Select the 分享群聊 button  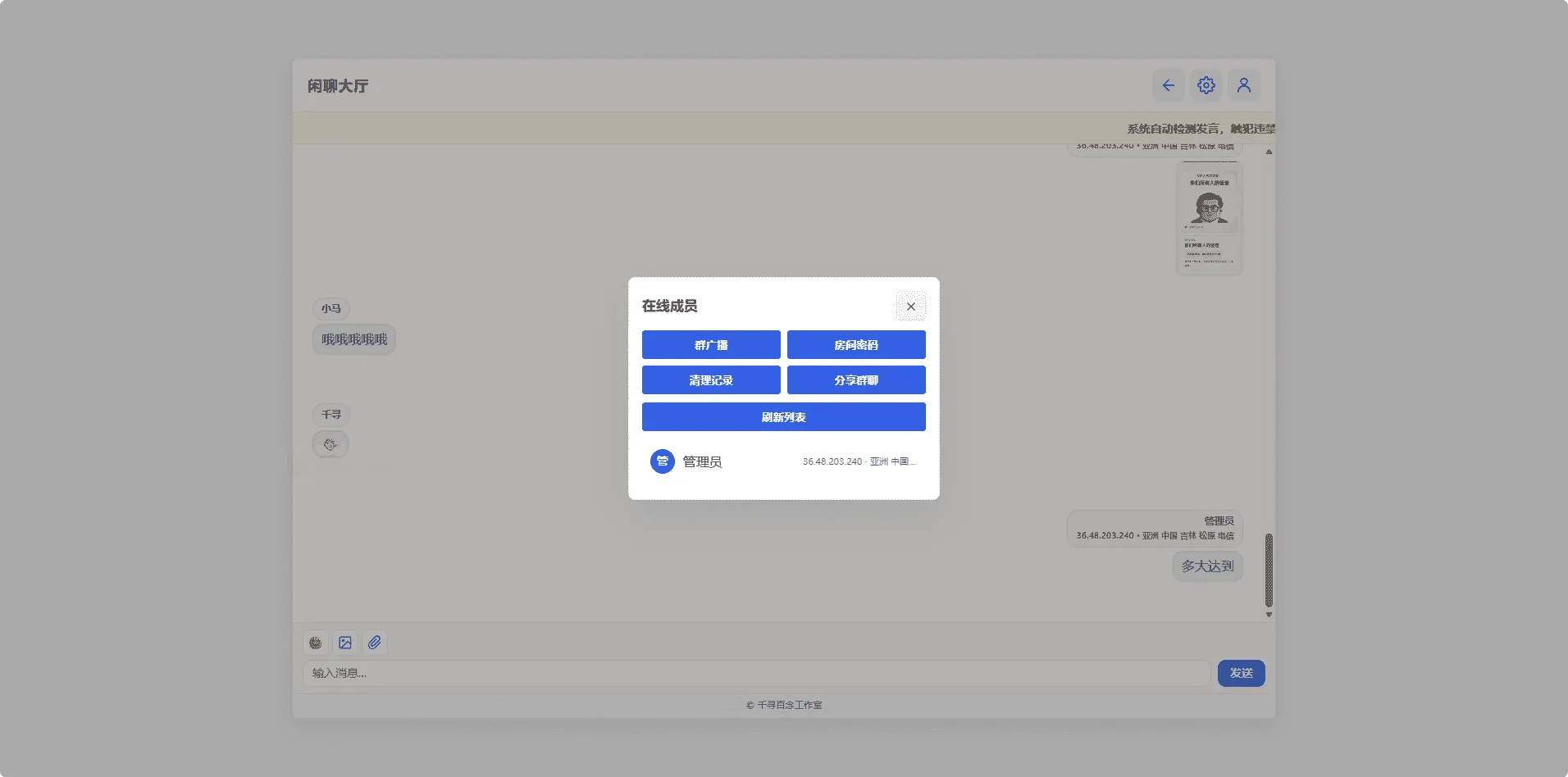[x=856, y=380]
